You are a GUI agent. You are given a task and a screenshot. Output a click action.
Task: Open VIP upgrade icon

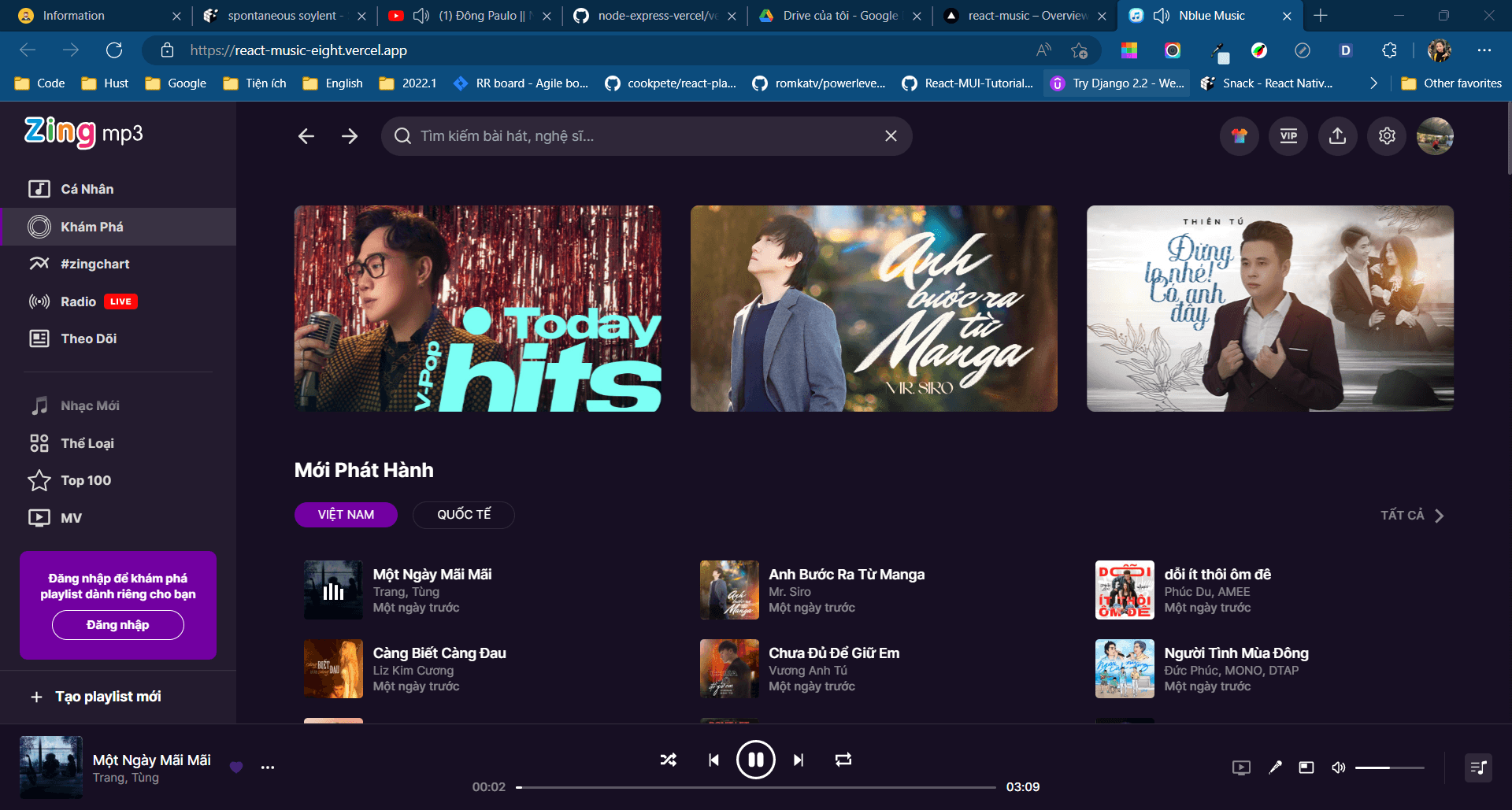point(1288,136)
